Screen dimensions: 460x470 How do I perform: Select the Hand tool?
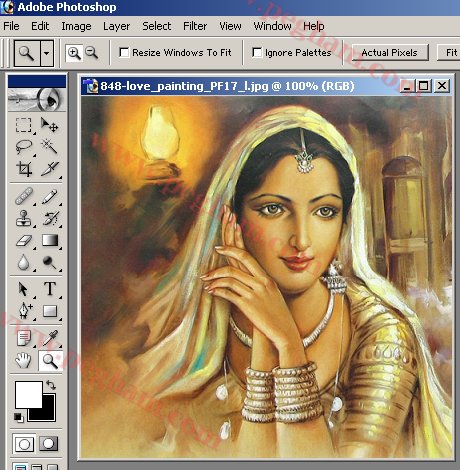[x=23, y=360]
